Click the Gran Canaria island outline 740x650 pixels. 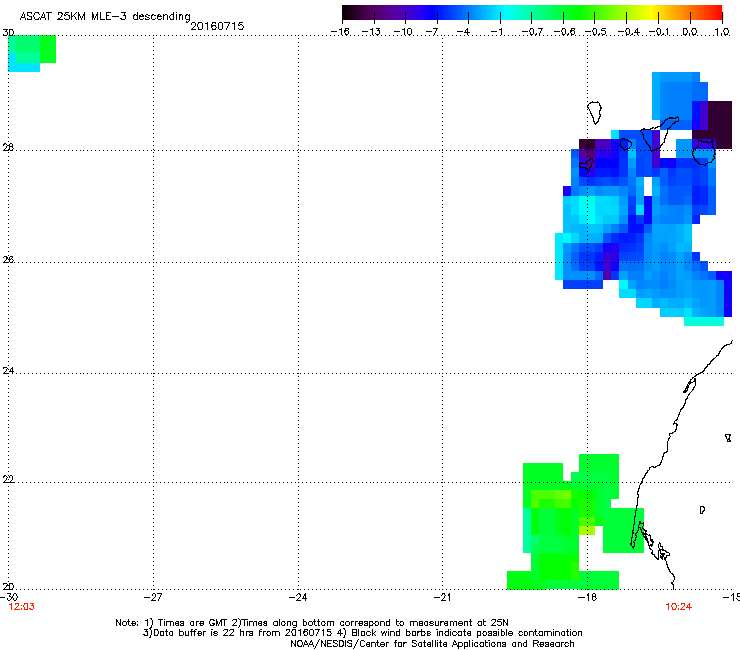point(704,152)
